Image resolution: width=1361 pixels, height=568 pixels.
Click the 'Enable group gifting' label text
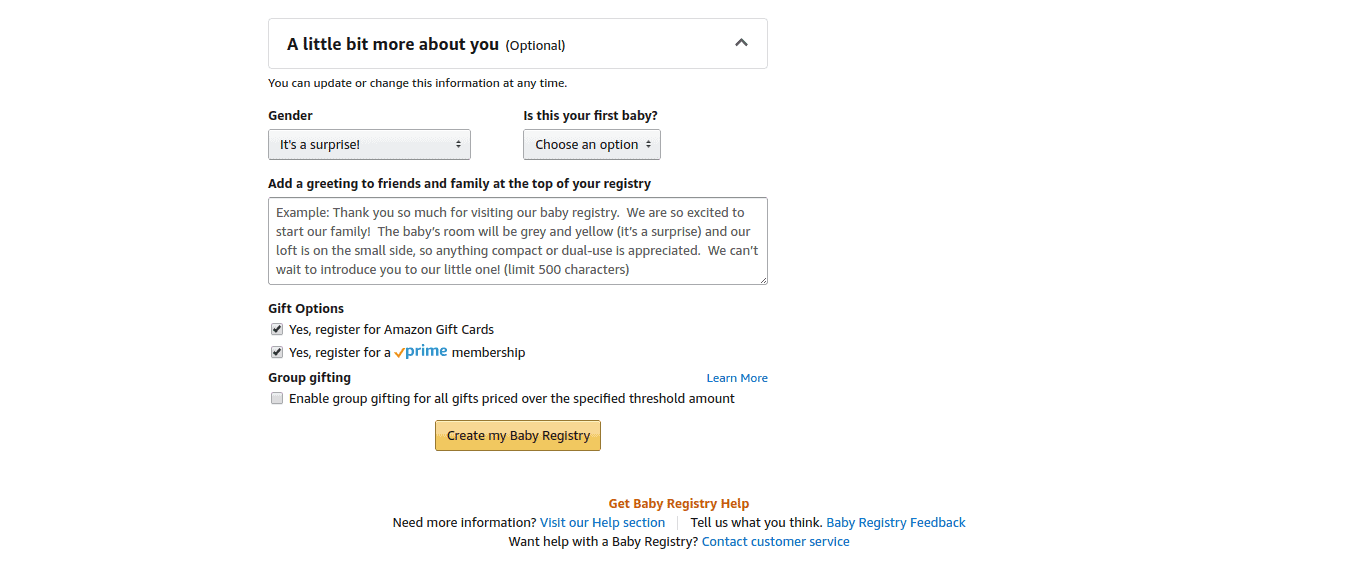pyautogui.click(x=512, y=398)
